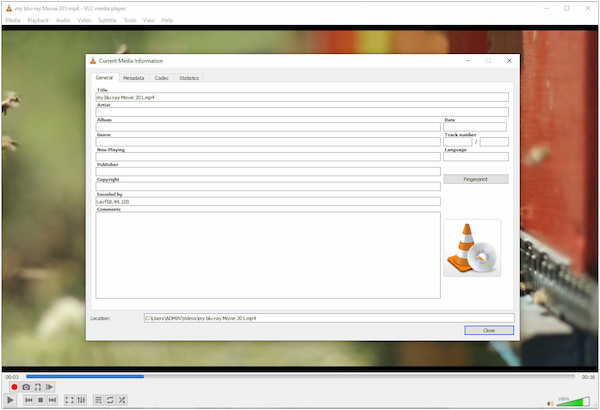
Task: Maximize the VLC main window
Action: tap(567, 8)
